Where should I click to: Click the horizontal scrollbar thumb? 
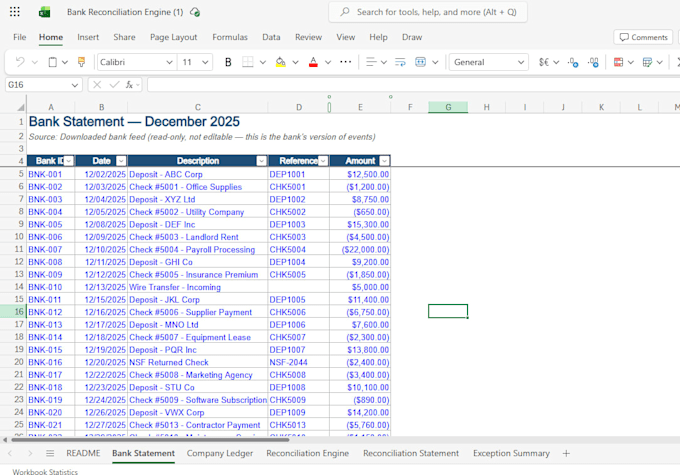(x=150, y=440)
